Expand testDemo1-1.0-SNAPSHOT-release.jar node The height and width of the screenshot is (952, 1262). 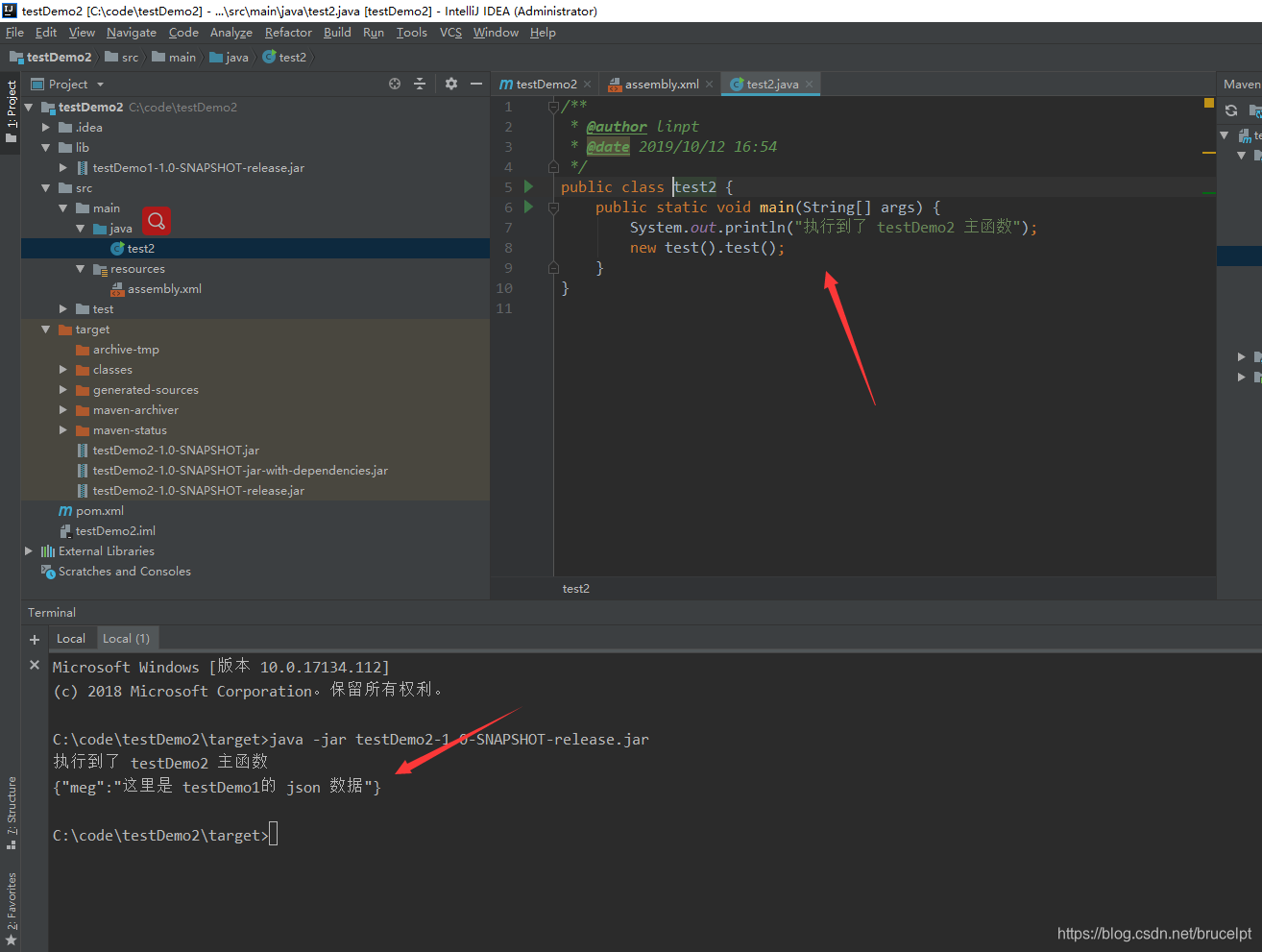tap(63, 168)
